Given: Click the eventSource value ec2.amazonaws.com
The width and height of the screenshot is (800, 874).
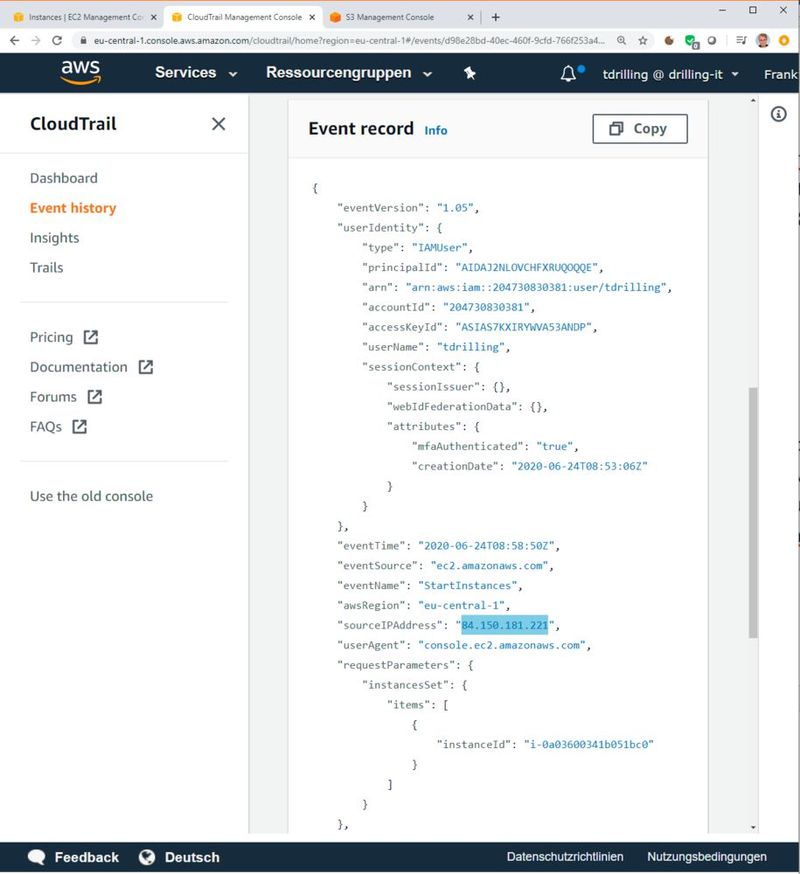Looking at the screenshot, I should click(x=489, y=566).
